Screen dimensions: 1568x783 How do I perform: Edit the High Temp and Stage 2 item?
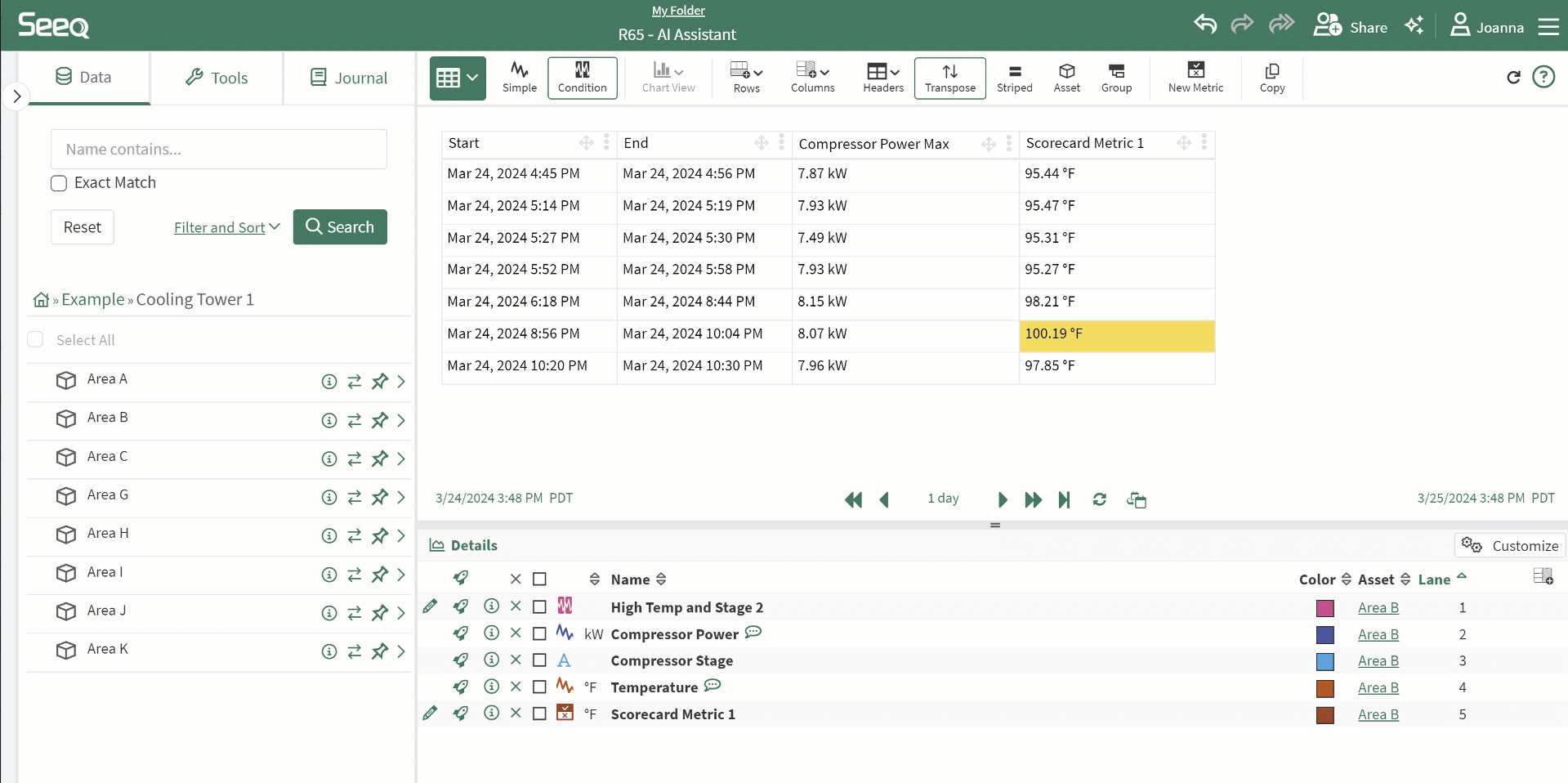pyautogui.click(x=430, y=606)
